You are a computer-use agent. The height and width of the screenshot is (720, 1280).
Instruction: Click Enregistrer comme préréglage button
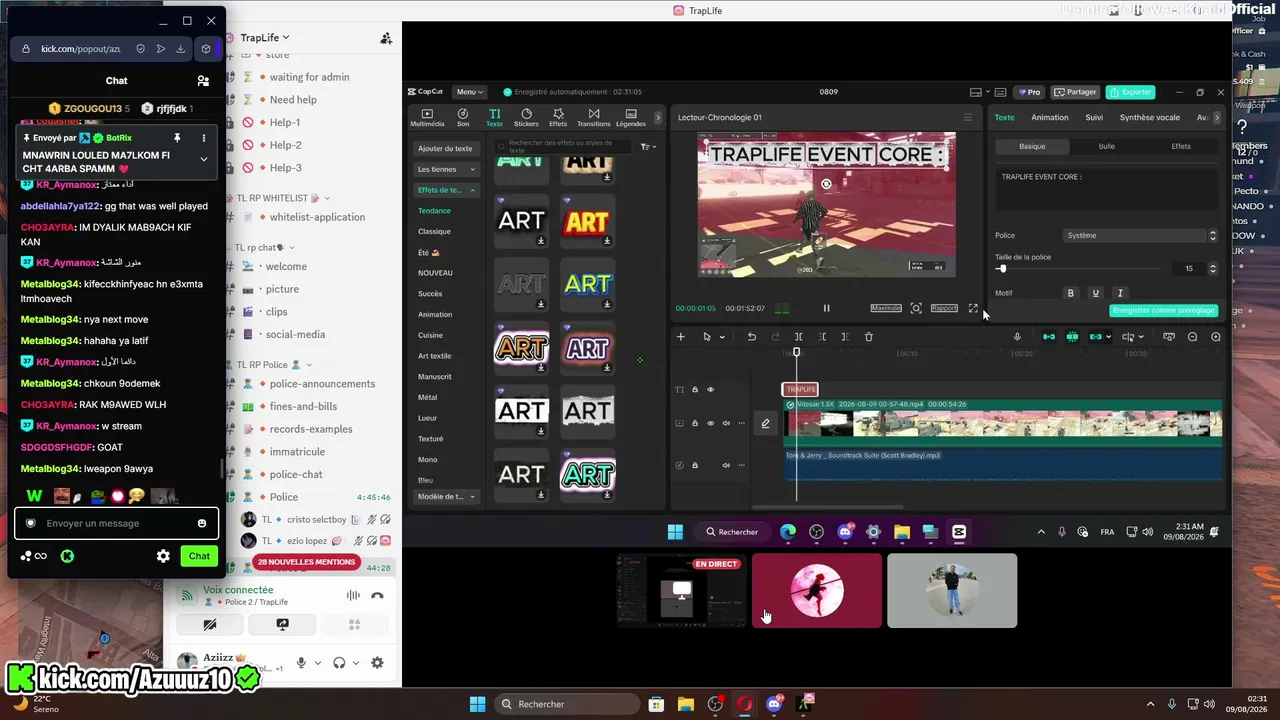[1164, 311]
